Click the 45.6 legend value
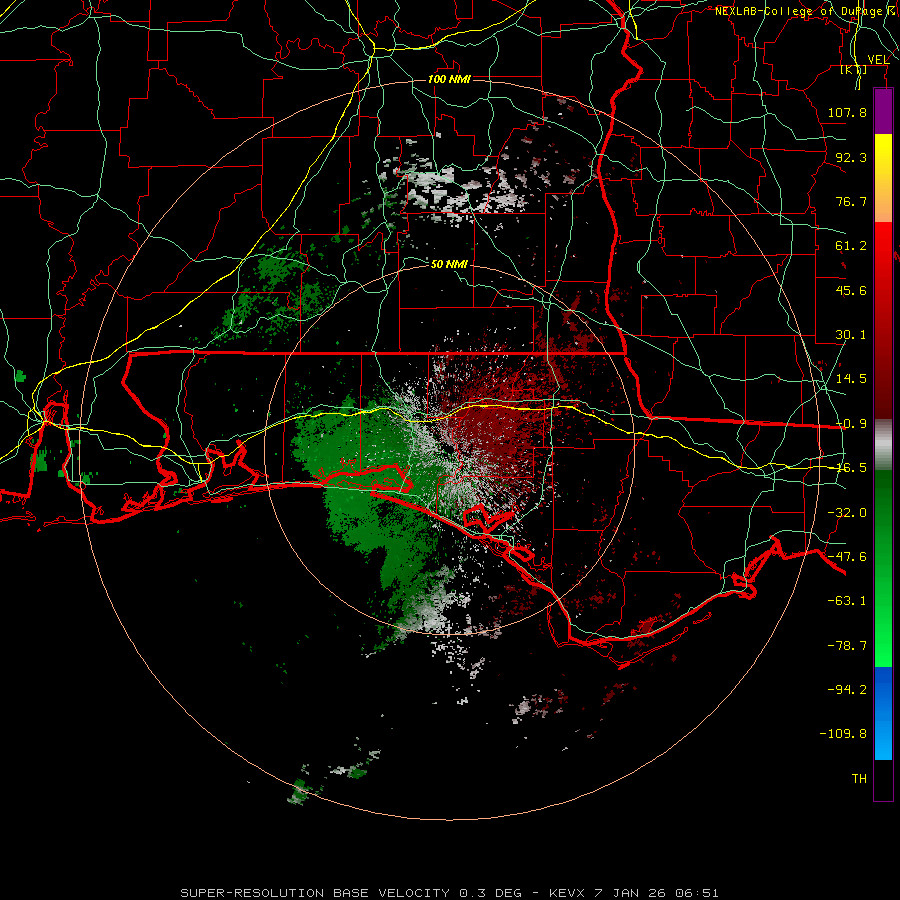This screenshot has height=900, width=900. coord(851,290)
